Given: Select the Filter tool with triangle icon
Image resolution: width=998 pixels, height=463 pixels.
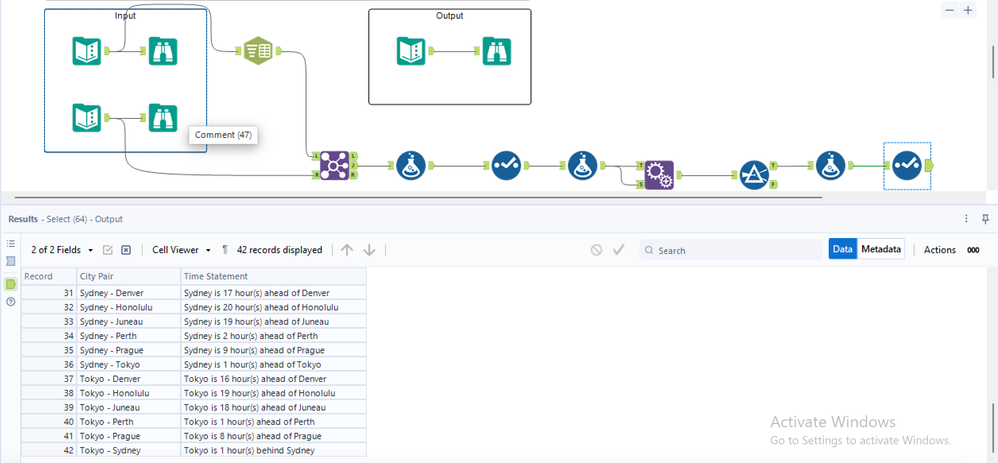Looking at the screenshot, I should (x=754, y=175).
